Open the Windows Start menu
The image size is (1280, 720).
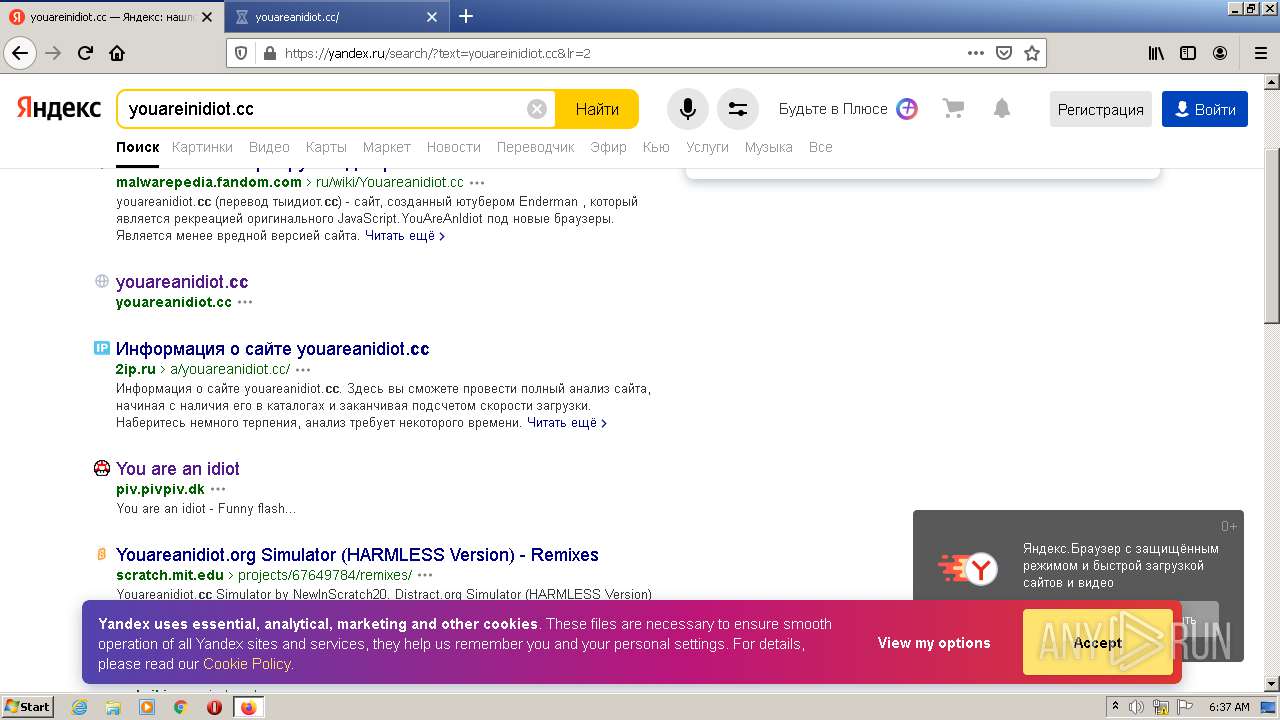click(28, 707)
